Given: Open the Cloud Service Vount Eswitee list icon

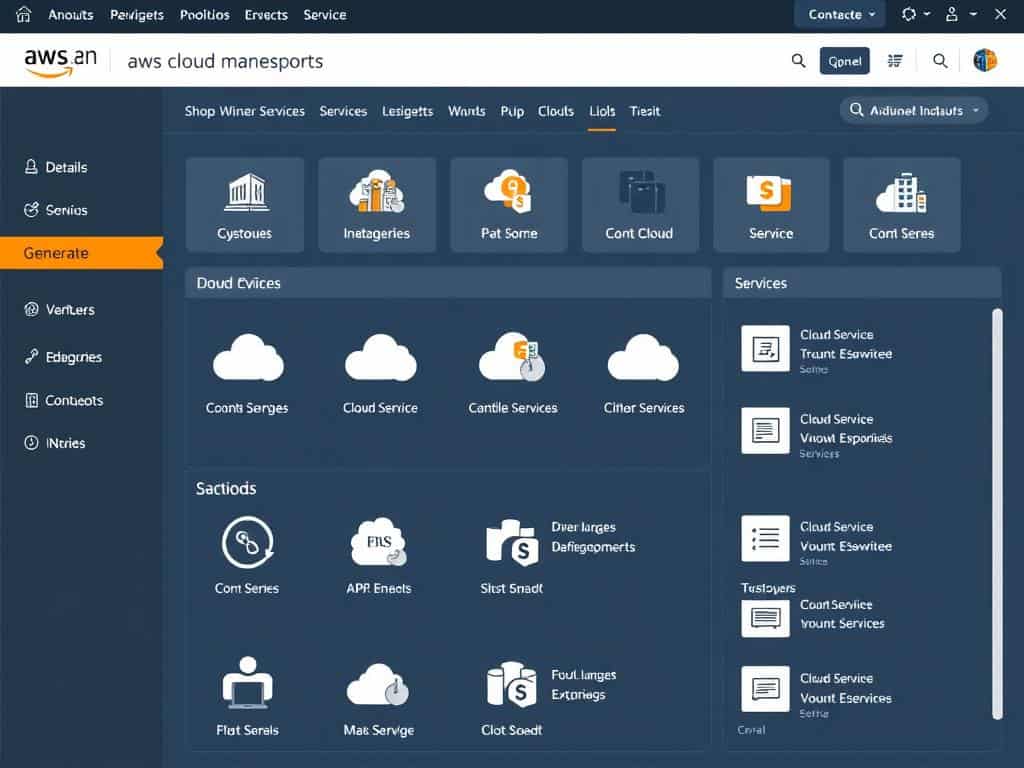Looking at the screenshot, I should pos(765,539).
